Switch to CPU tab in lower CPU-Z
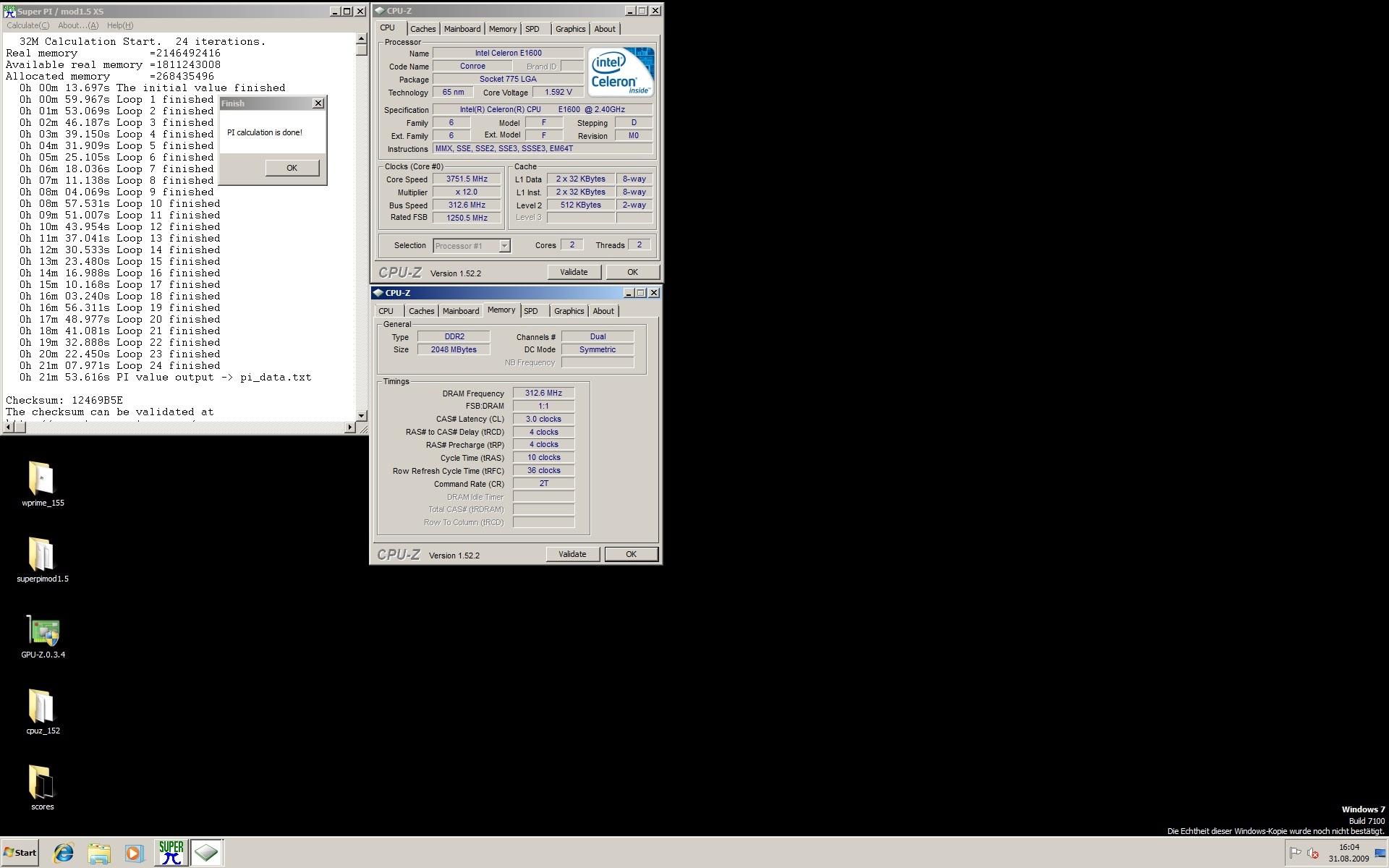Screen dimensions: 1389x868 [x=386, y=311]
